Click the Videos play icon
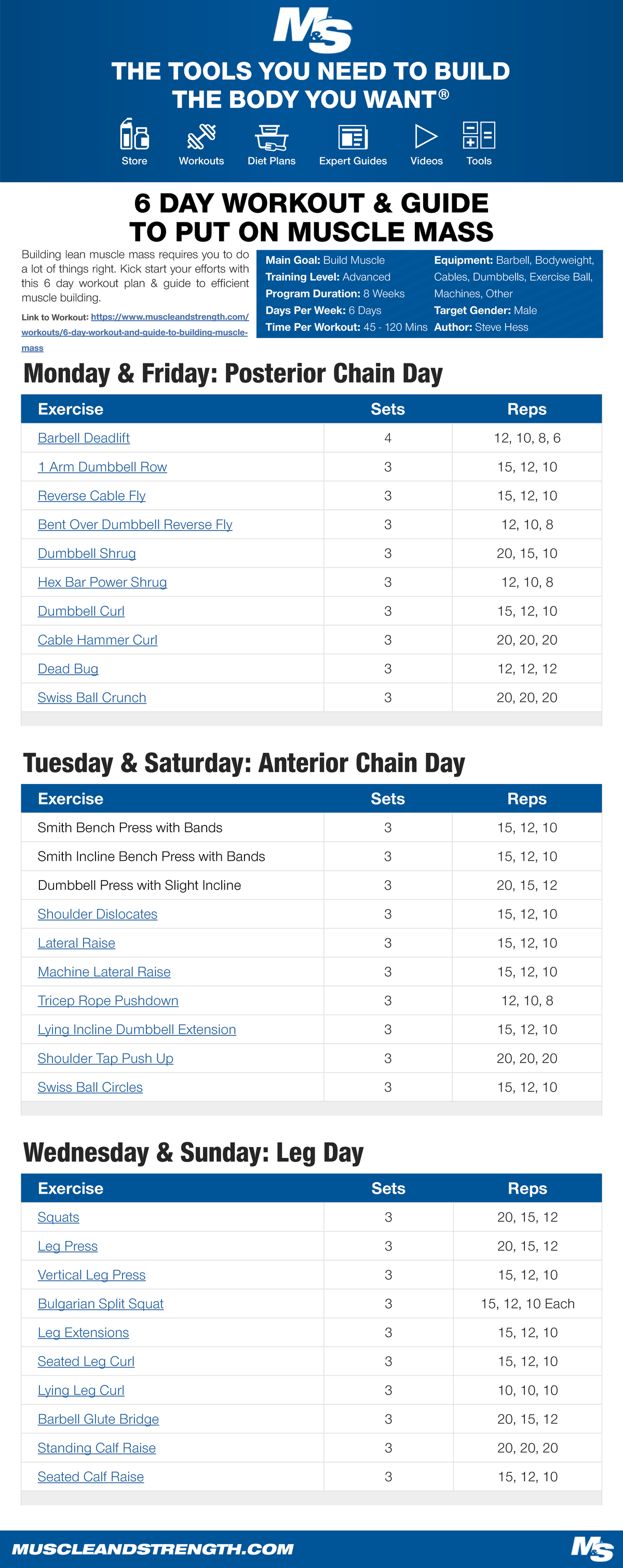623x1568 pixels. pos(426,137)
